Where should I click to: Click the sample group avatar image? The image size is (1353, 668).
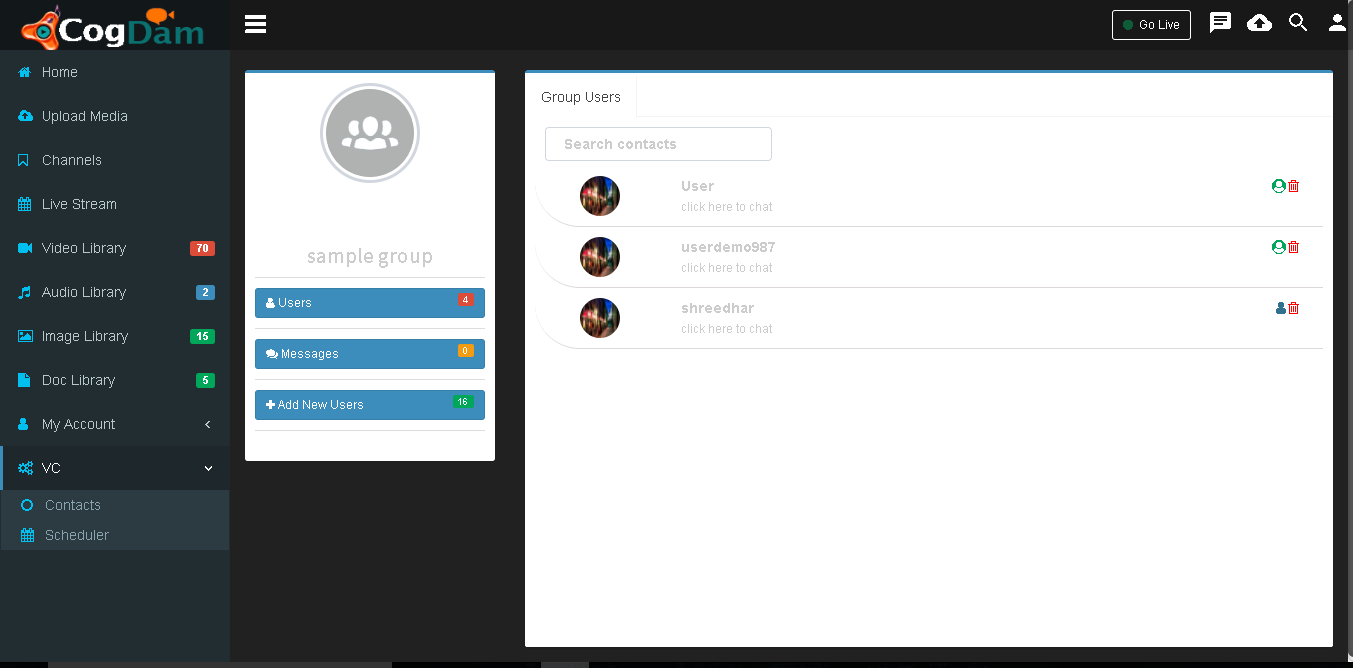pos(370,133)
